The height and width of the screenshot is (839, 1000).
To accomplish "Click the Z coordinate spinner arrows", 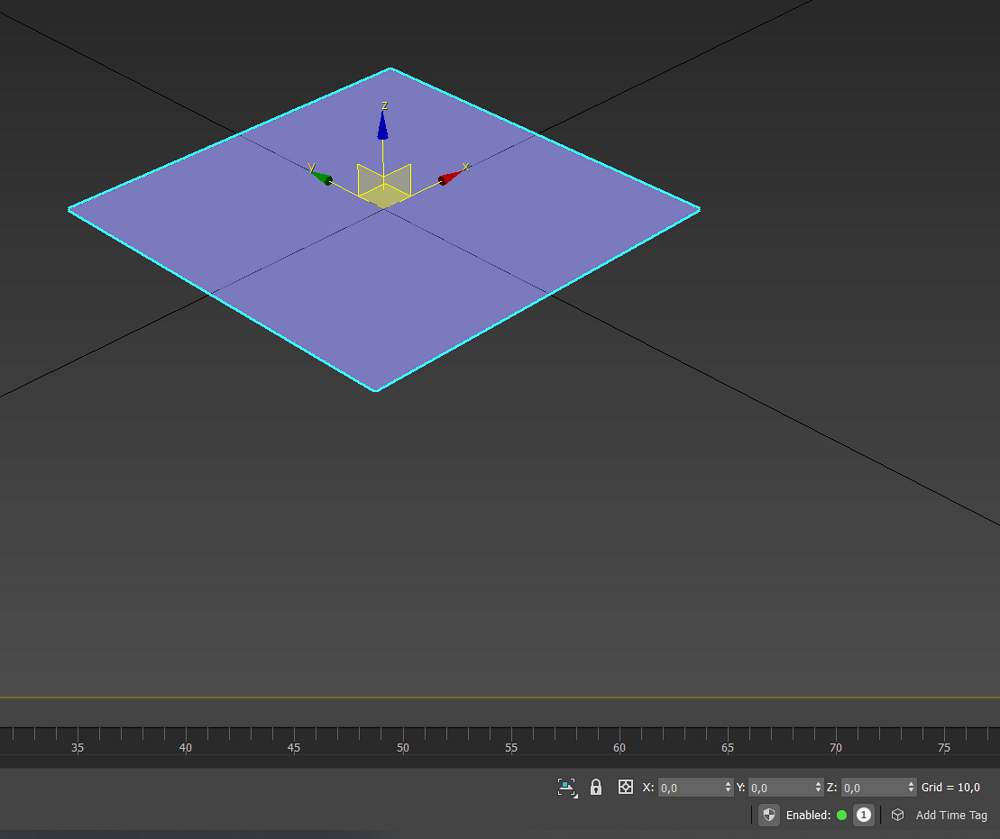I will tap(911, 787).
